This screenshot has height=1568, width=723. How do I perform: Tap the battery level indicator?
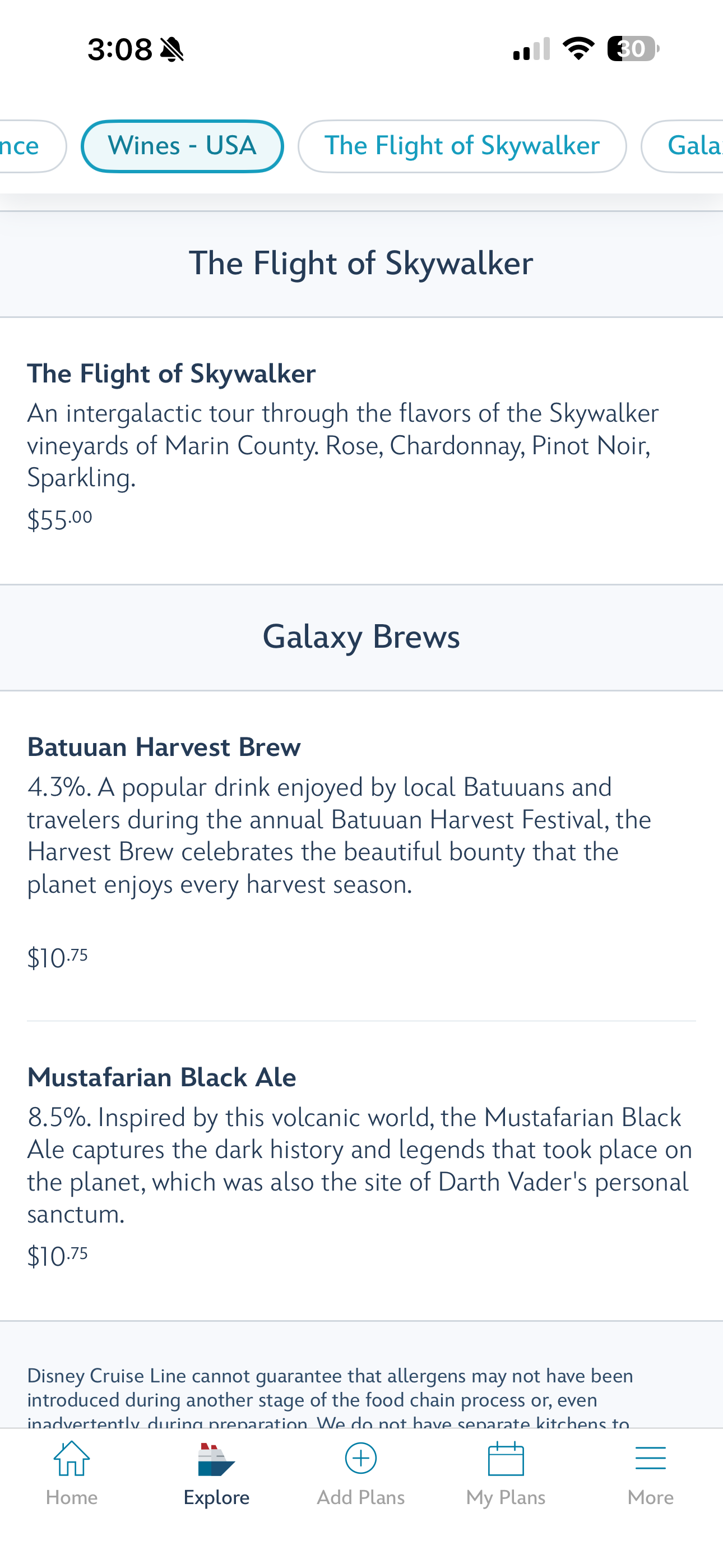pos(633,49)
